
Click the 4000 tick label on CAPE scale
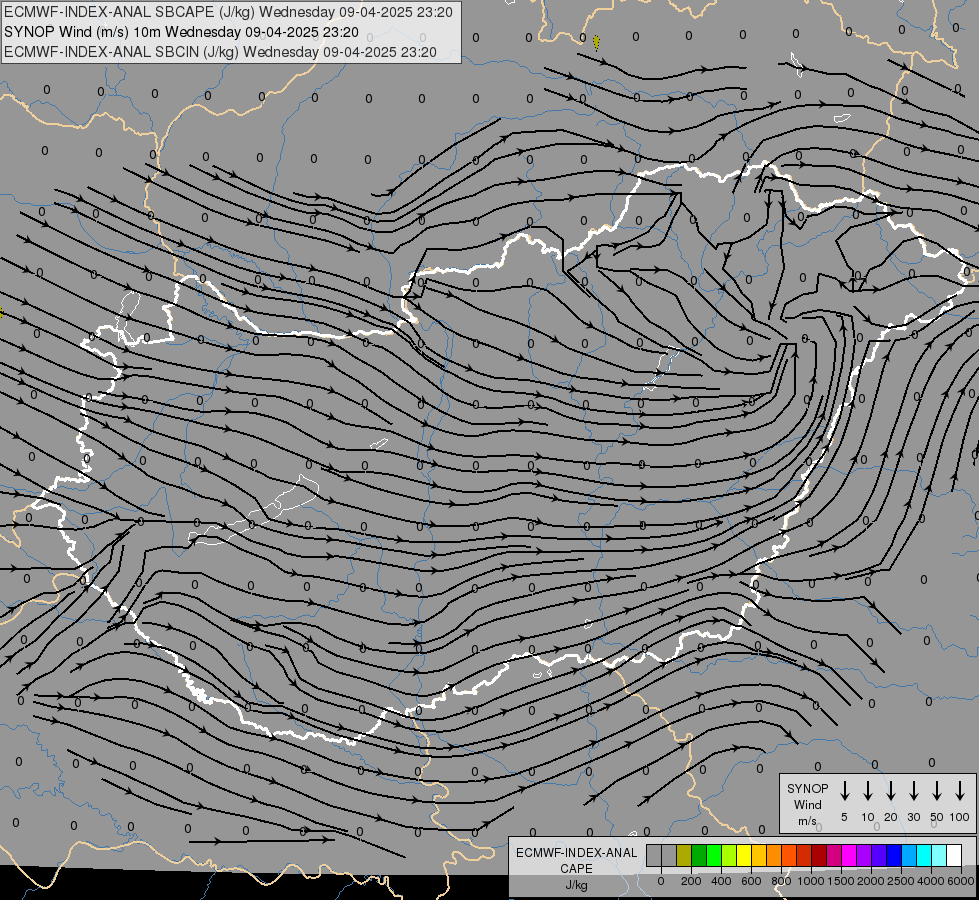(x=931, y=881)
